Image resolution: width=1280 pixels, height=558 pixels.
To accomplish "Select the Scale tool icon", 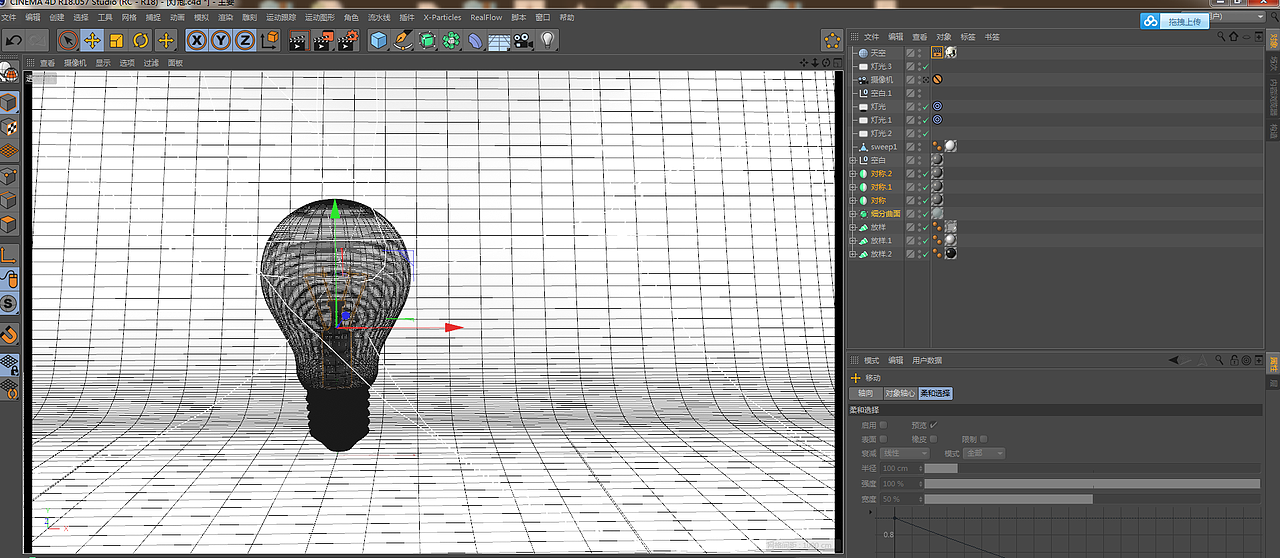I will (116, 40).
